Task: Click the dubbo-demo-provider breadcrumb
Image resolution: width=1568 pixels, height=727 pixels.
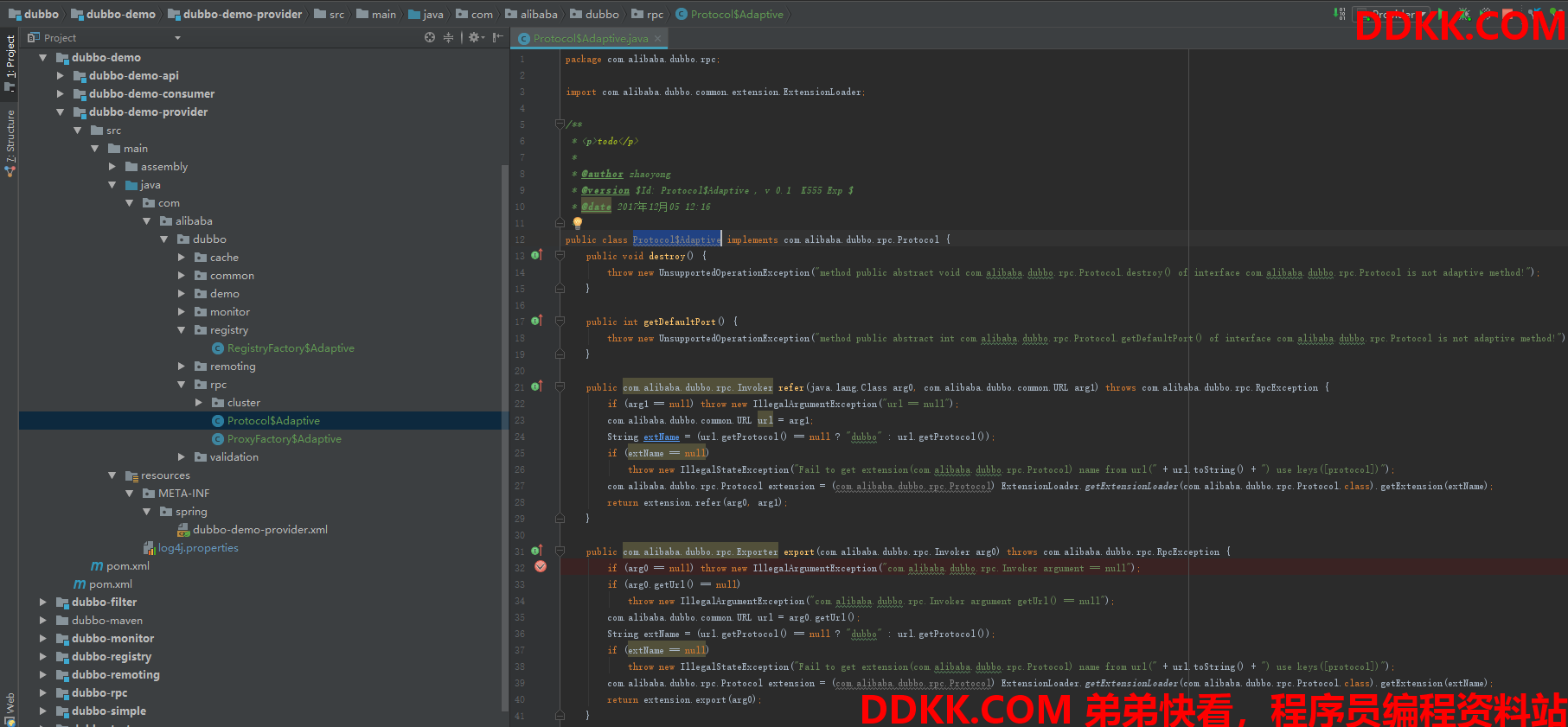Action: click(x=235, y=14)
